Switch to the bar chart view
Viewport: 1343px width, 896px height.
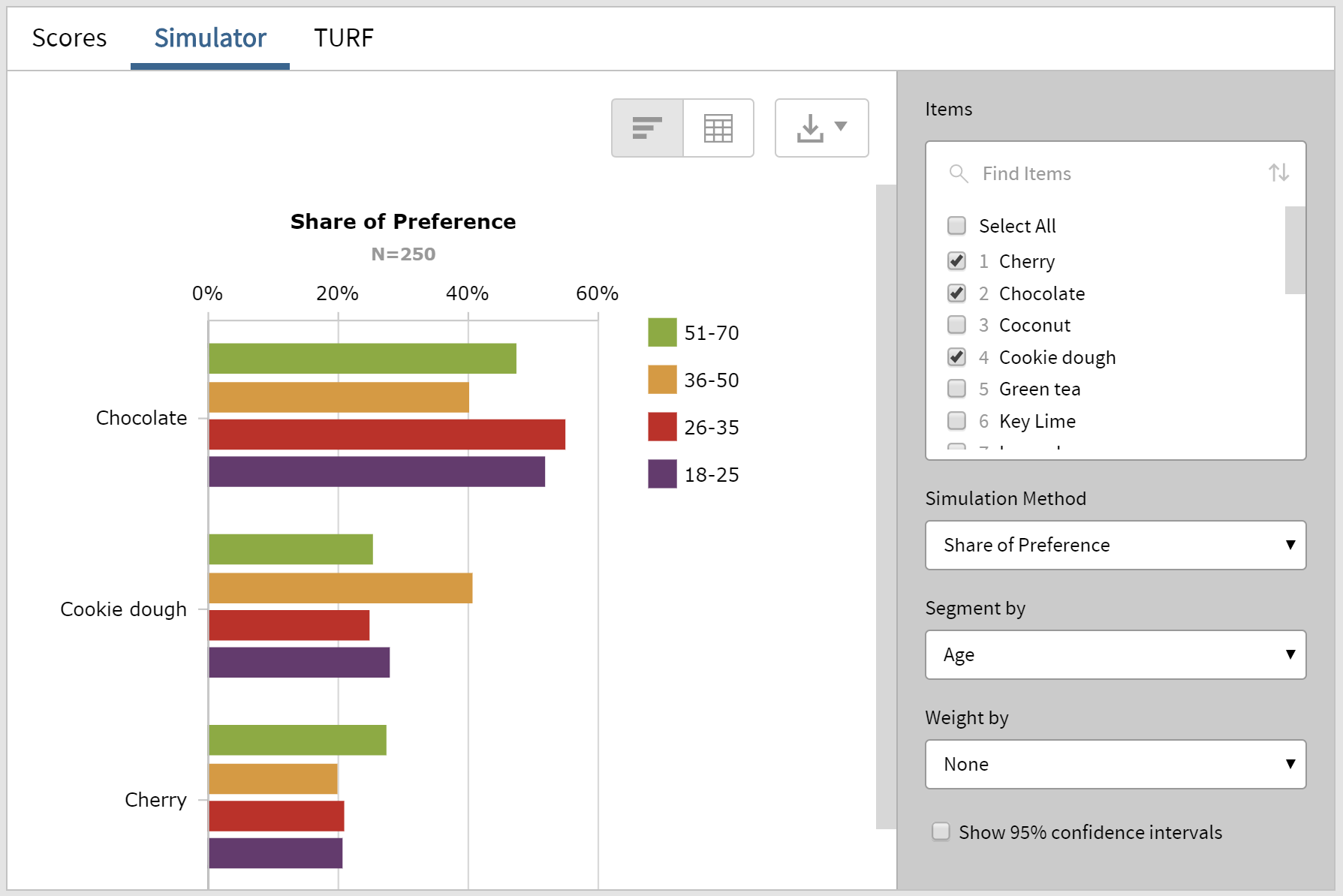click(x=646, y=128)
